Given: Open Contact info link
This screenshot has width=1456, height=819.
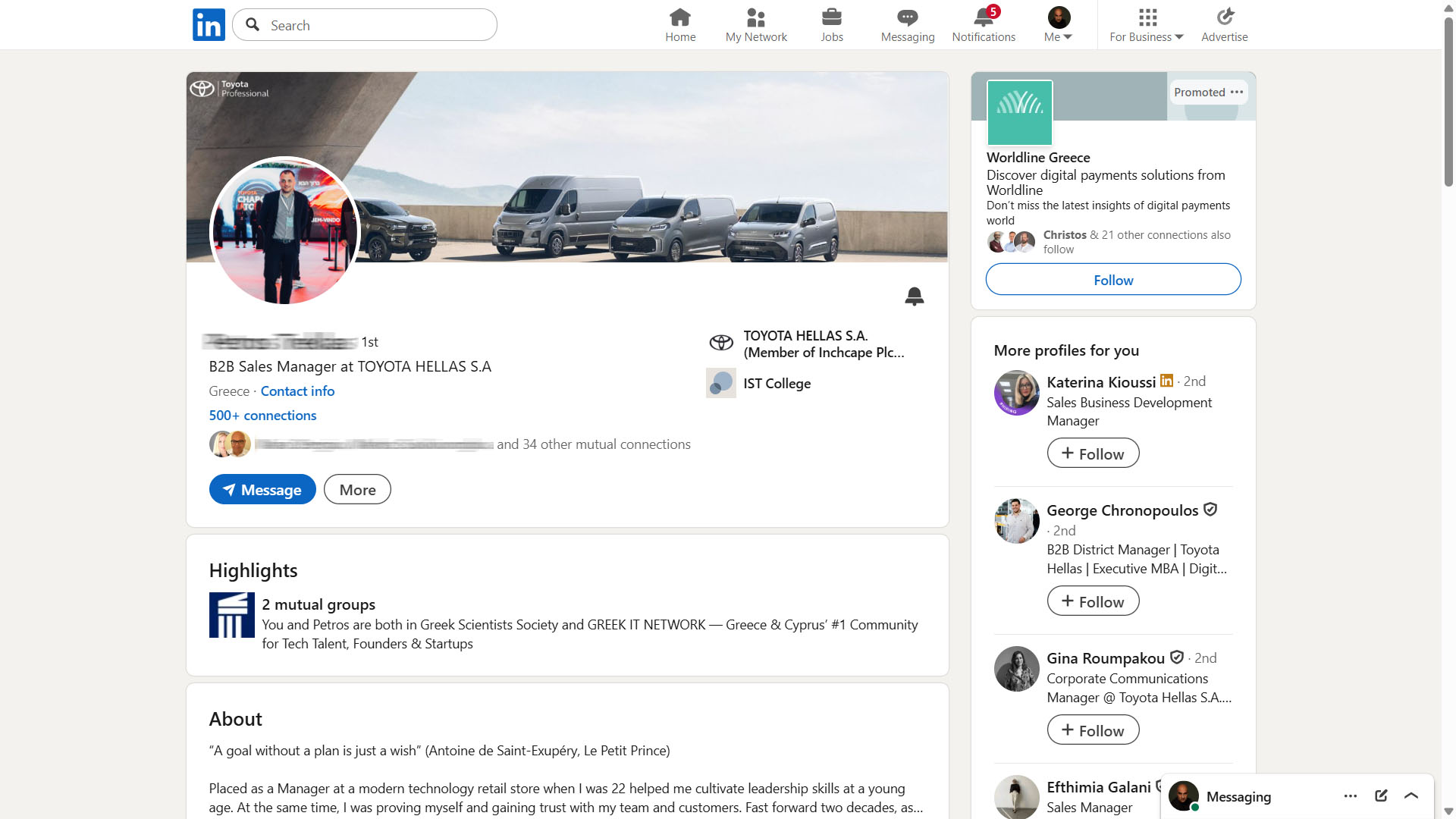Looking at the screenshot, I should click(x=297, y=391).
